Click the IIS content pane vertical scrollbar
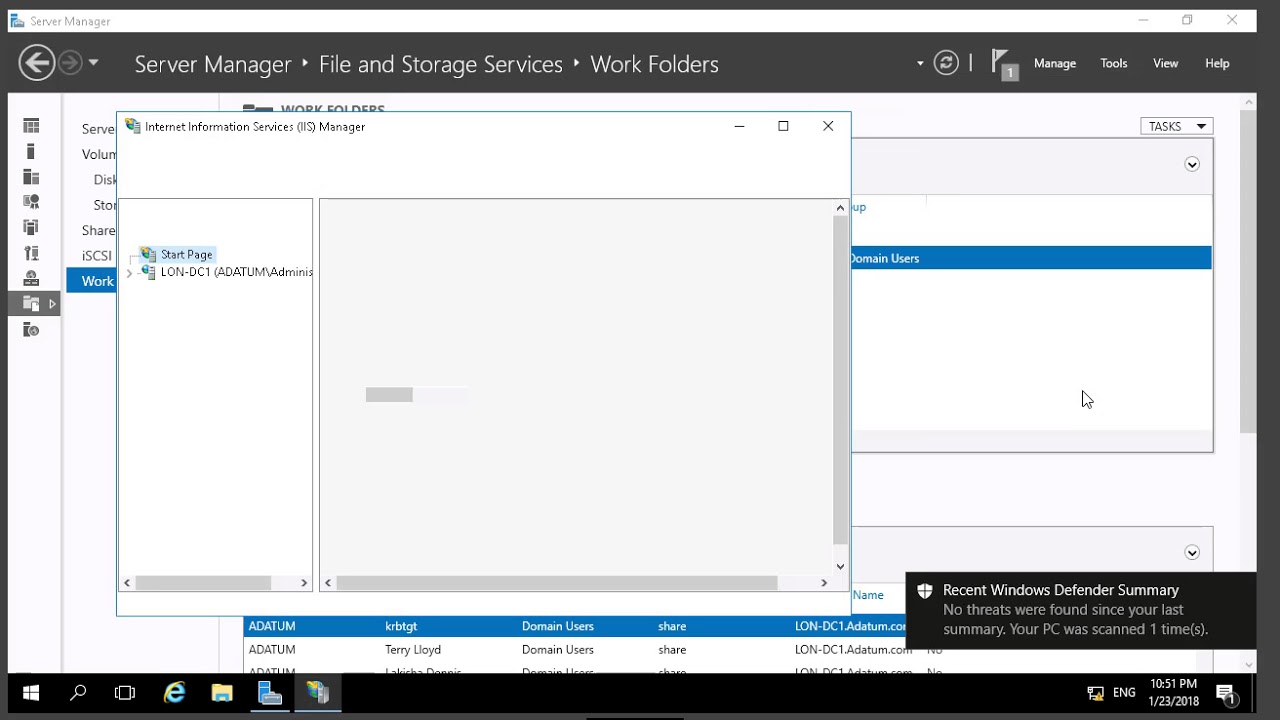This screenshot has width=1280, height=720. point(840,380)
